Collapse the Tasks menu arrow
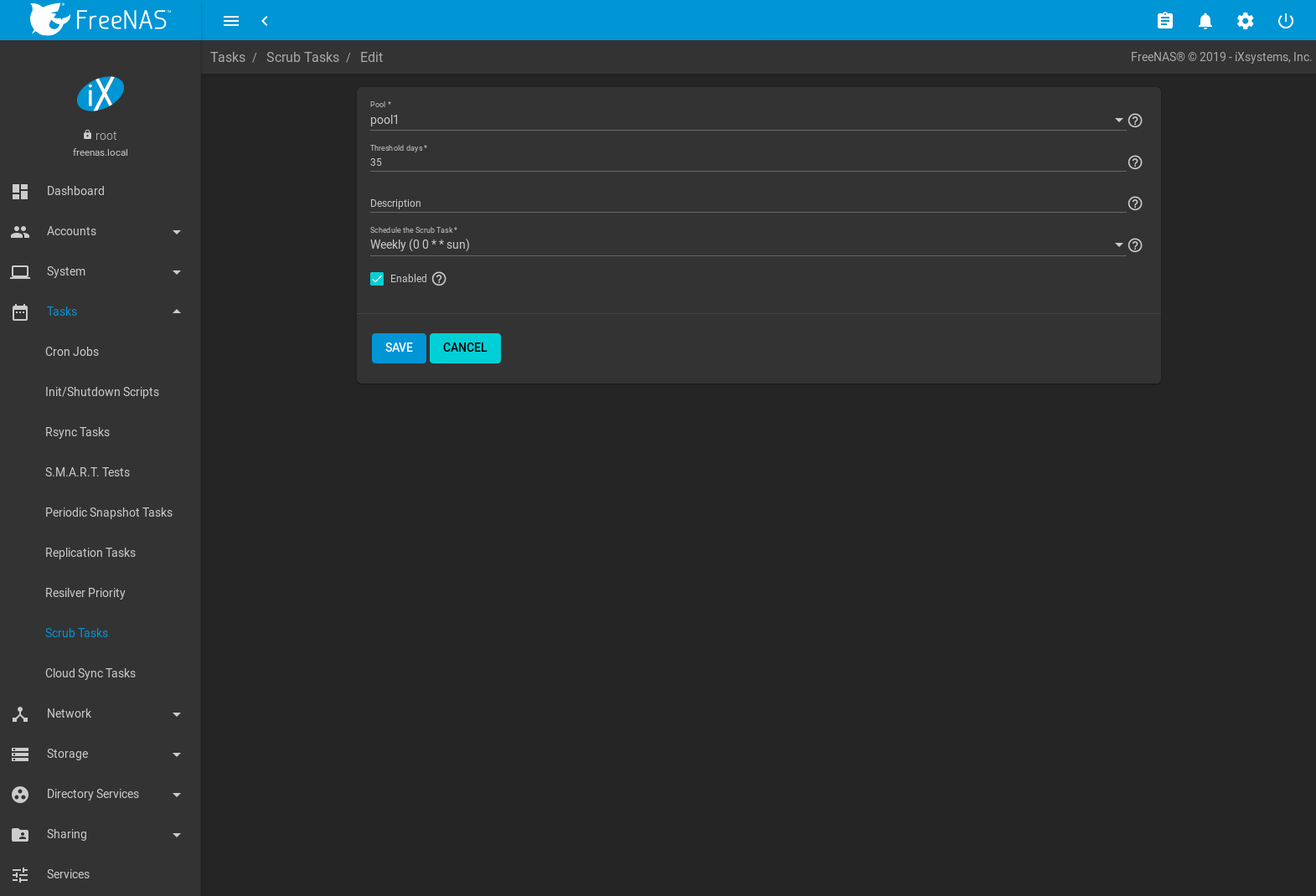 [x=177, y=312]
